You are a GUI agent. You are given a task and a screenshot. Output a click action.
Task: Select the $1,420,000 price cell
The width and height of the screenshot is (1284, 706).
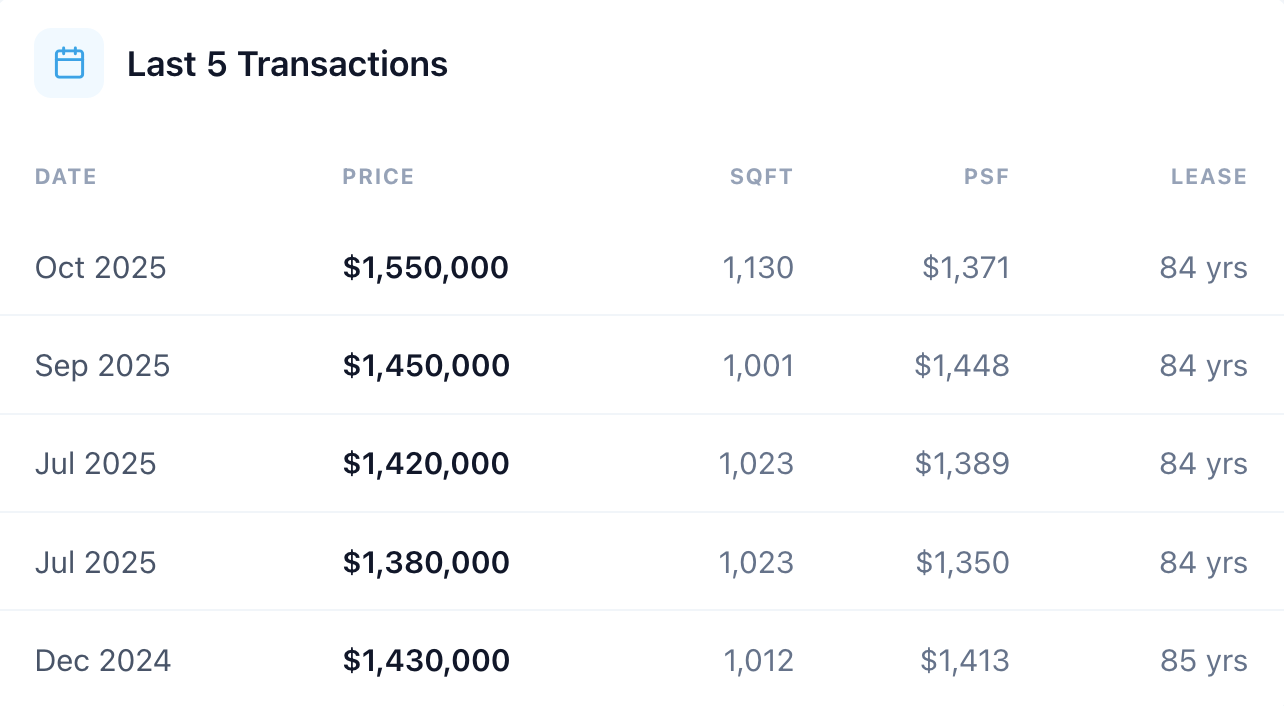426,464
